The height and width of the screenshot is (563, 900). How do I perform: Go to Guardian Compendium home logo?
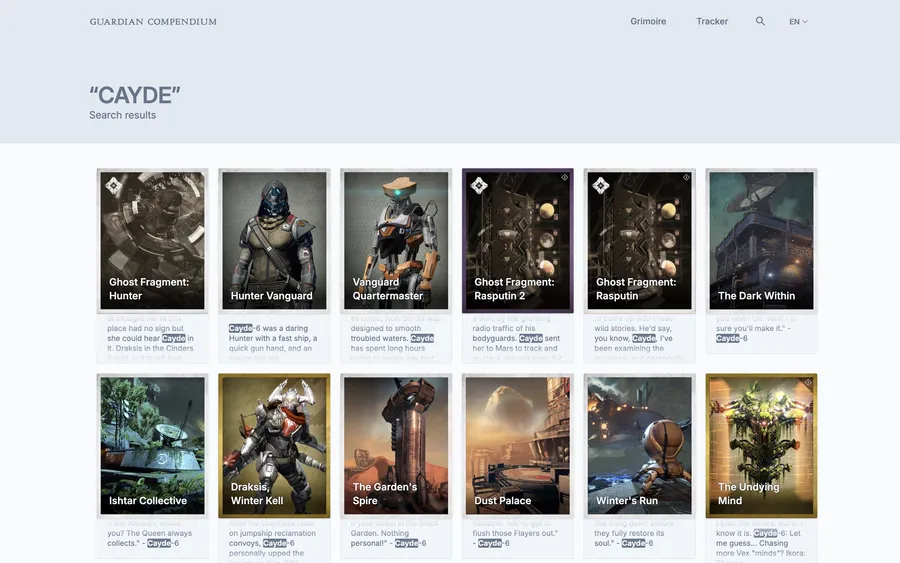153,22
